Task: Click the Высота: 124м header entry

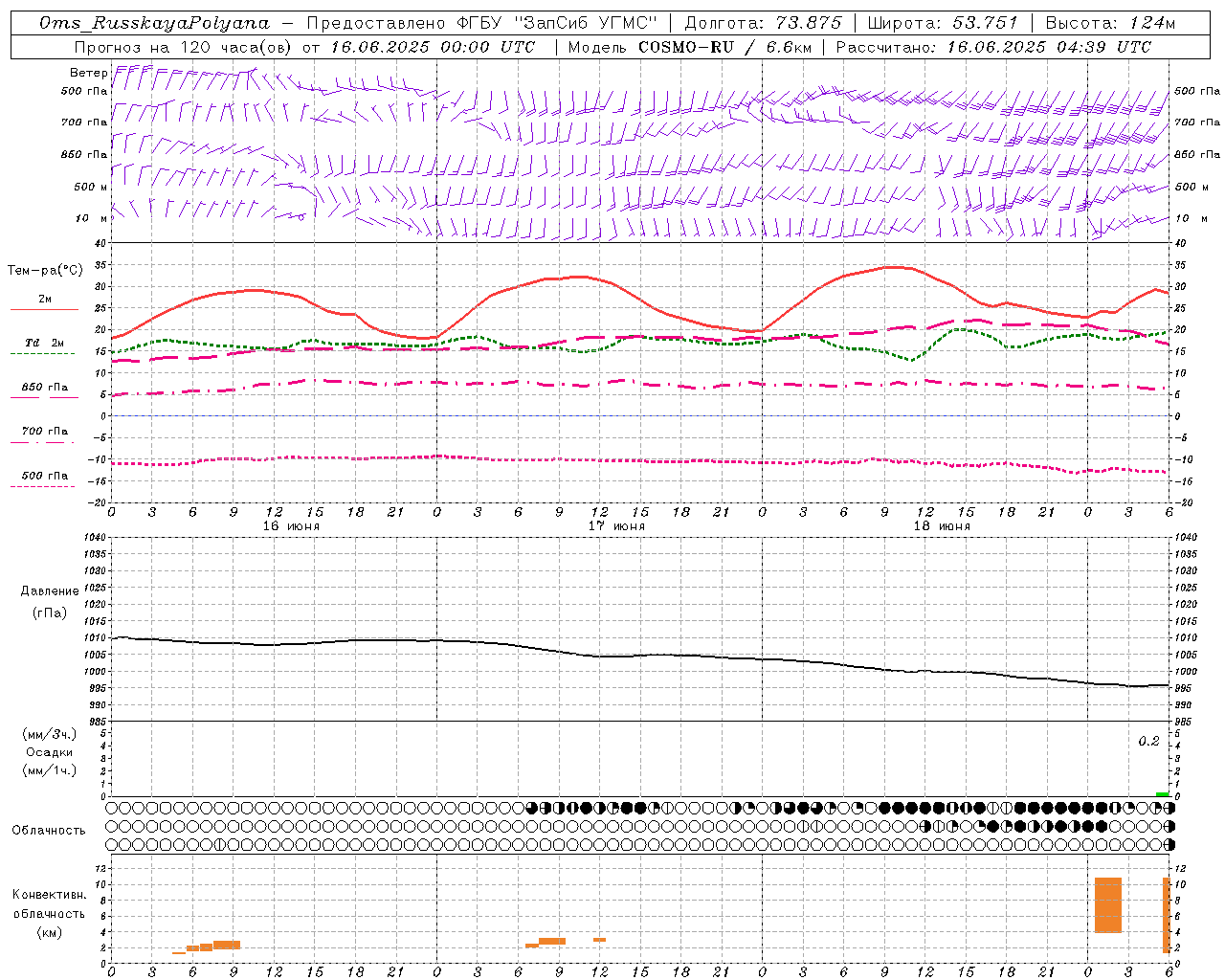Action: pos(1110,23)
